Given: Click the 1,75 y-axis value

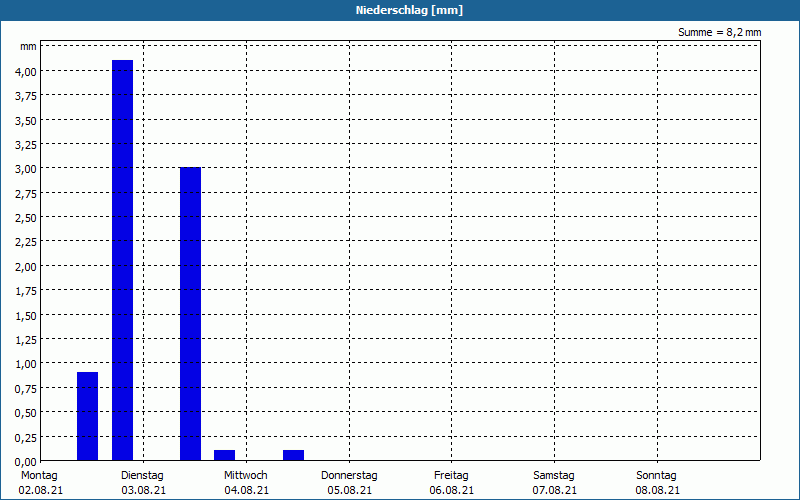Looking at the screenshot, I should (26, 291).
